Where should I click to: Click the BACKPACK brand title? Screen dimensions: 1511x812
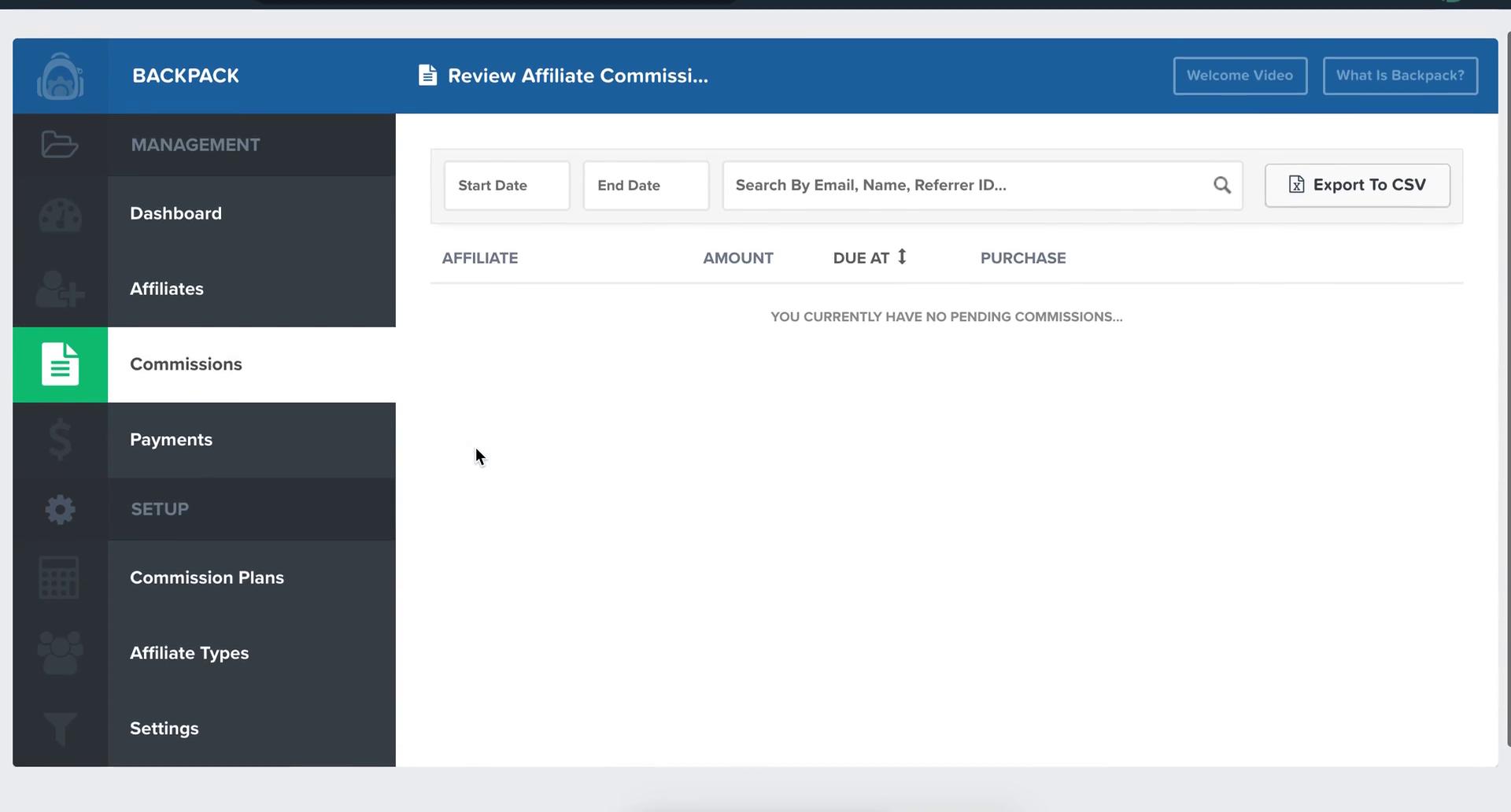pyautogui.click(x=186, y=76)
